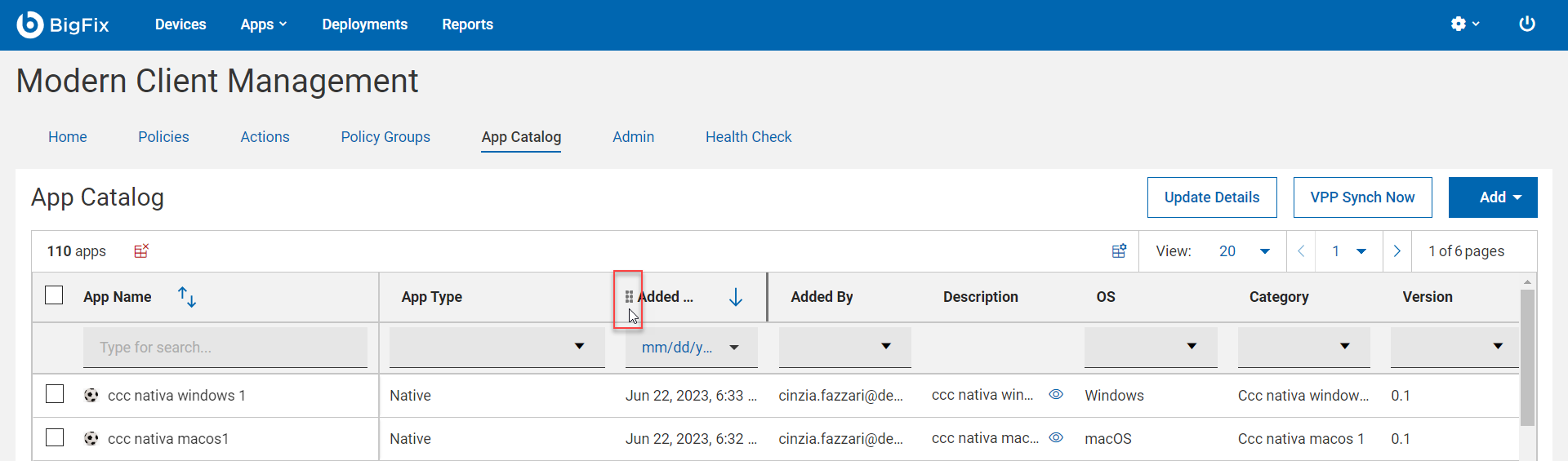The width and height of the screenshot is (1568, 461).
Task: Open the Category filter dropdown
Action: tap(1304, 347)
